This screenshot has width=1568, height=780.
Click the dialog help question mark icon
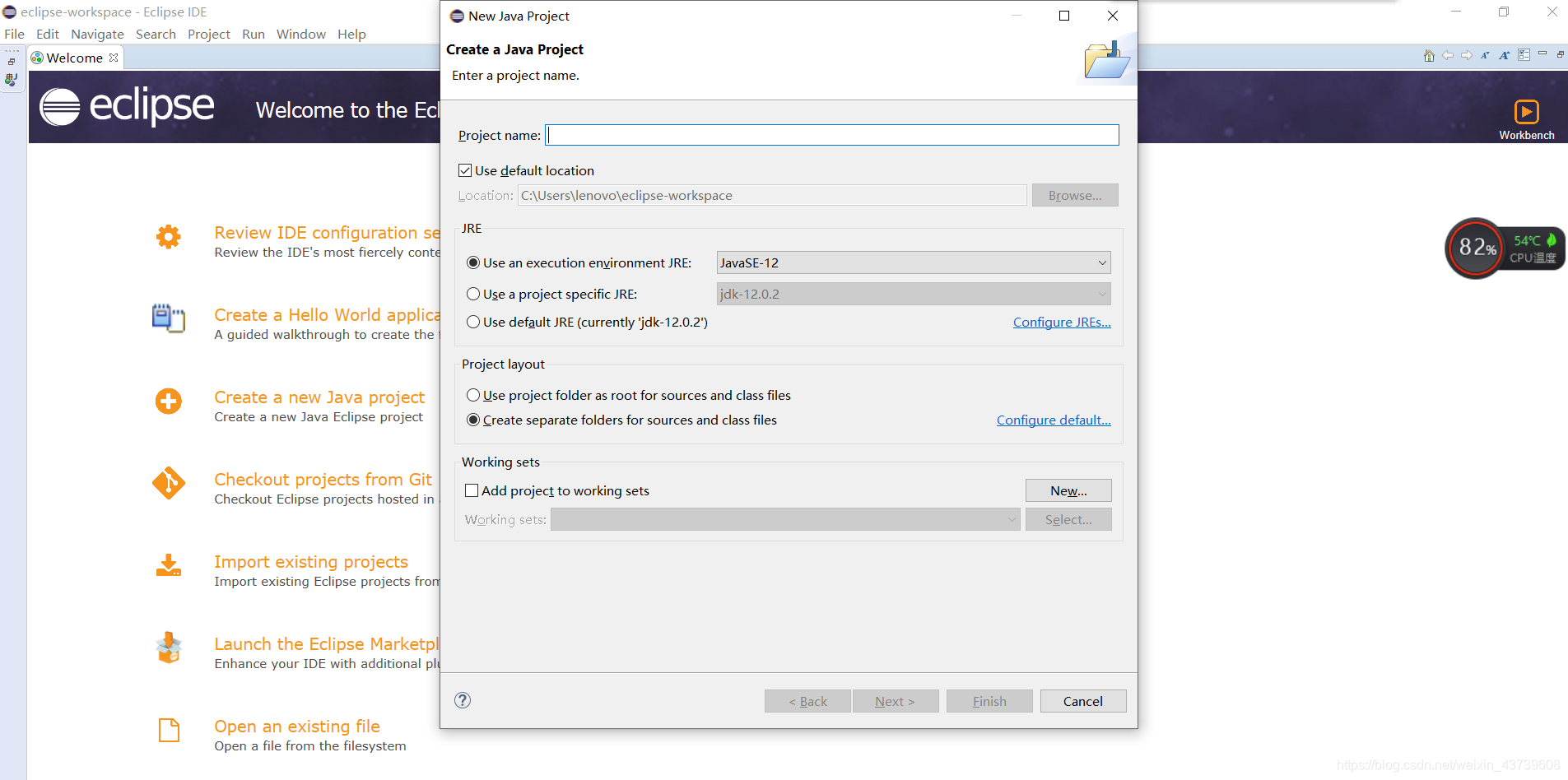pyautogui.click(x=463, y=700)
